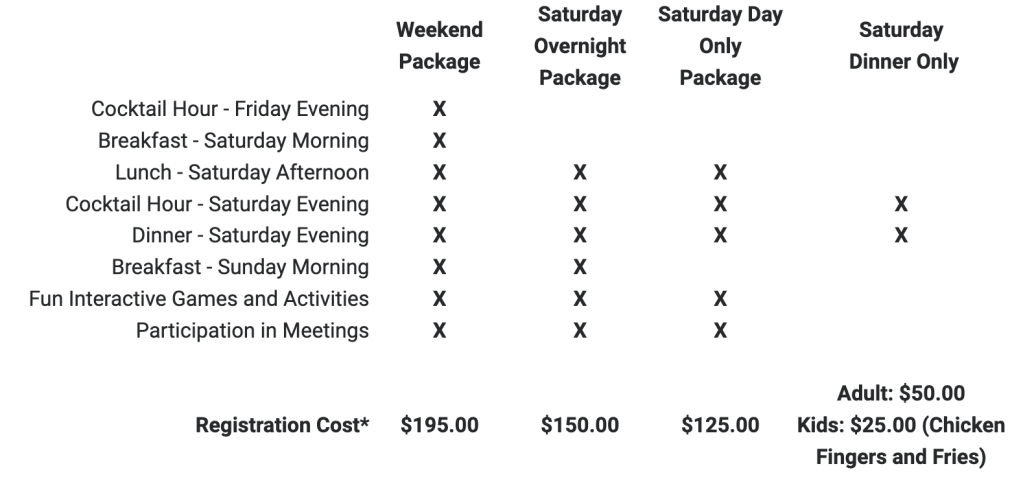
Task: Click Sunday Breakfast X under Saturday Overnight Package
Action: [578, 267]
